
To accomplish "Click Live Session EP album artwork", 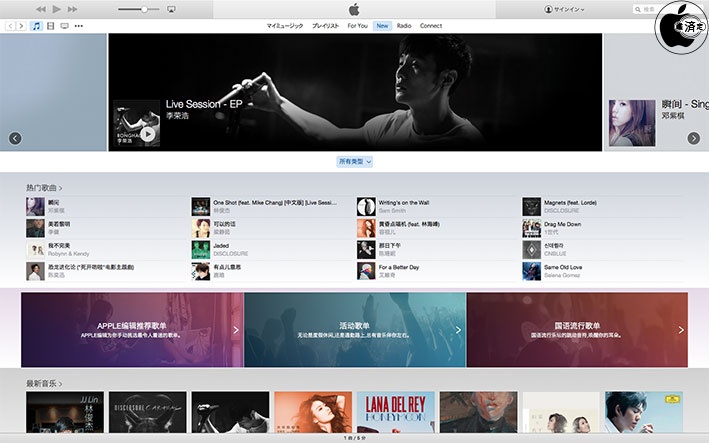I will tap(137, 123).
